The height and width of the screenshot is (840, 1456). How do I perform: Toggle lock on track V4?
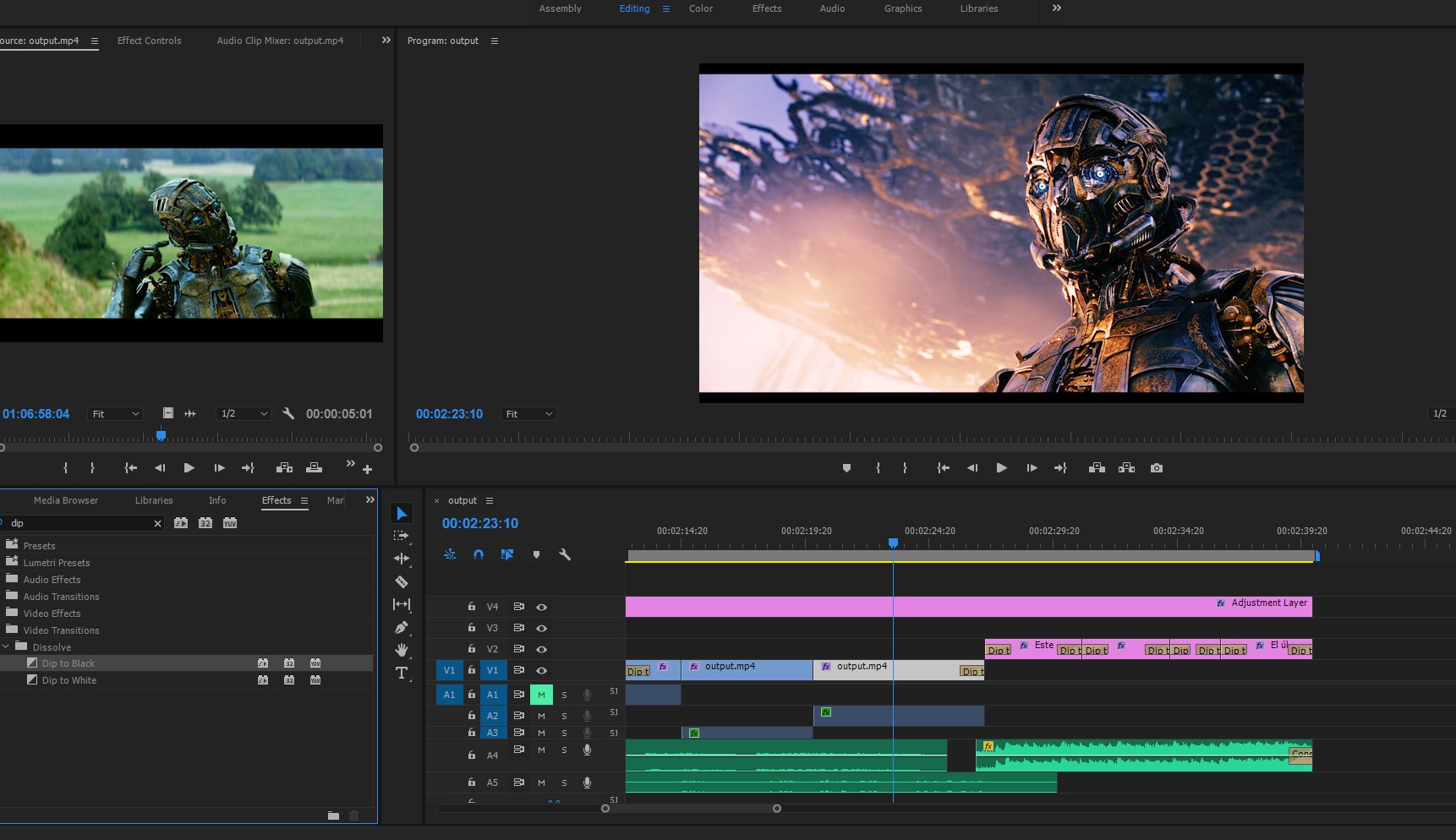coord(472,607)
